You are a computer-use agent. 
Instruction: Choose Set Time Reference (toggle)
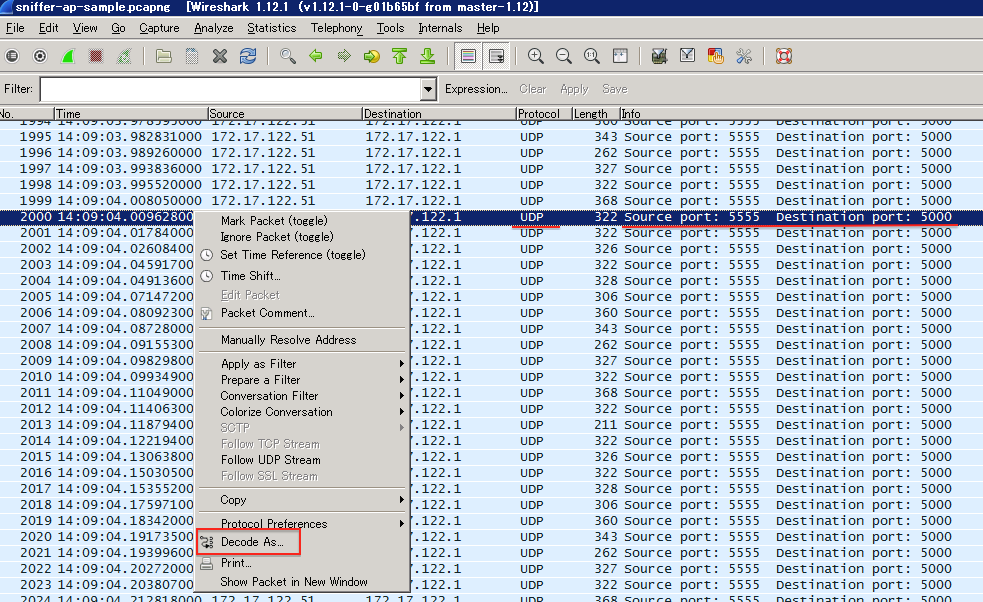pos(293,255)
